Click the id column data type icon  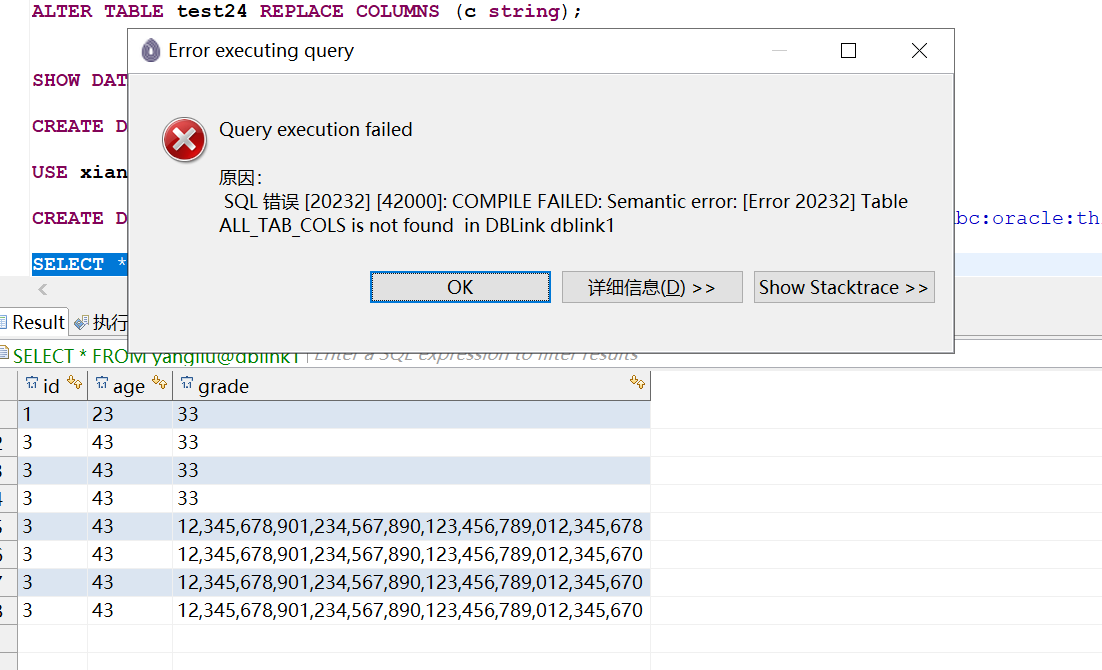point(31,384)
